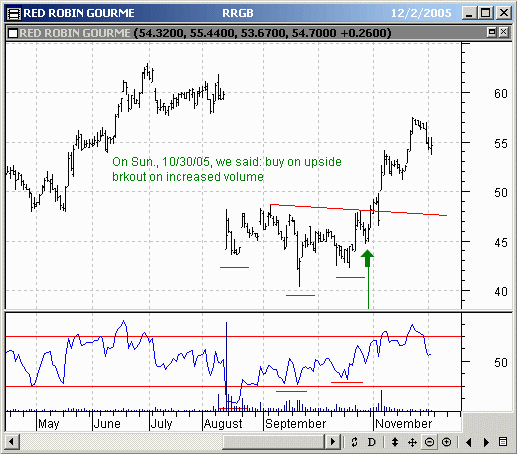Maximize the inner RED ROBIN GOURME chart pane
The image size is (517, 454).
coord(491,32)
